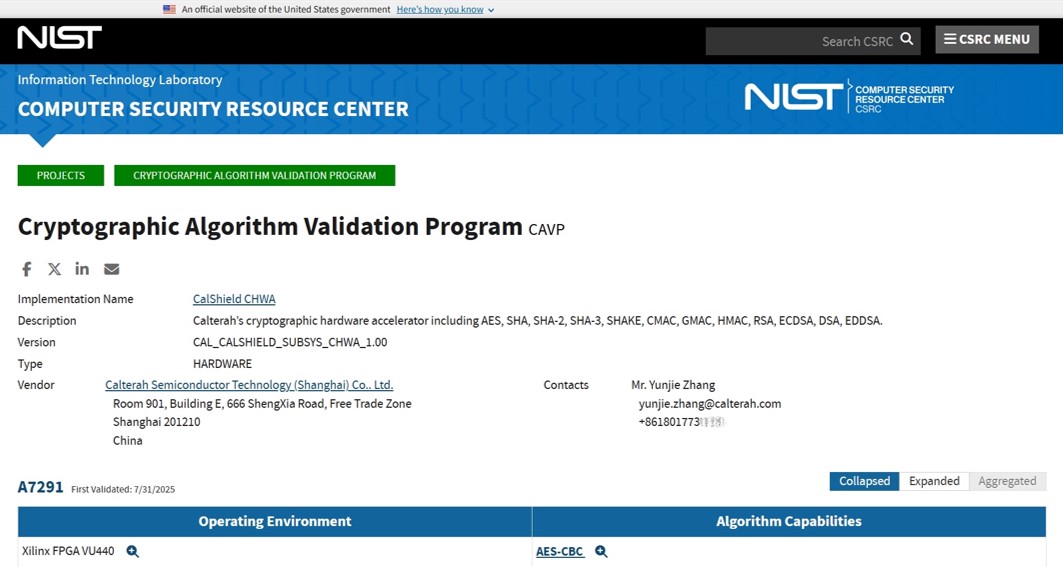This screenshot has width=1063, height=567.
Task: Share page on LinkedIn icon
Action: tap(82, 269)
